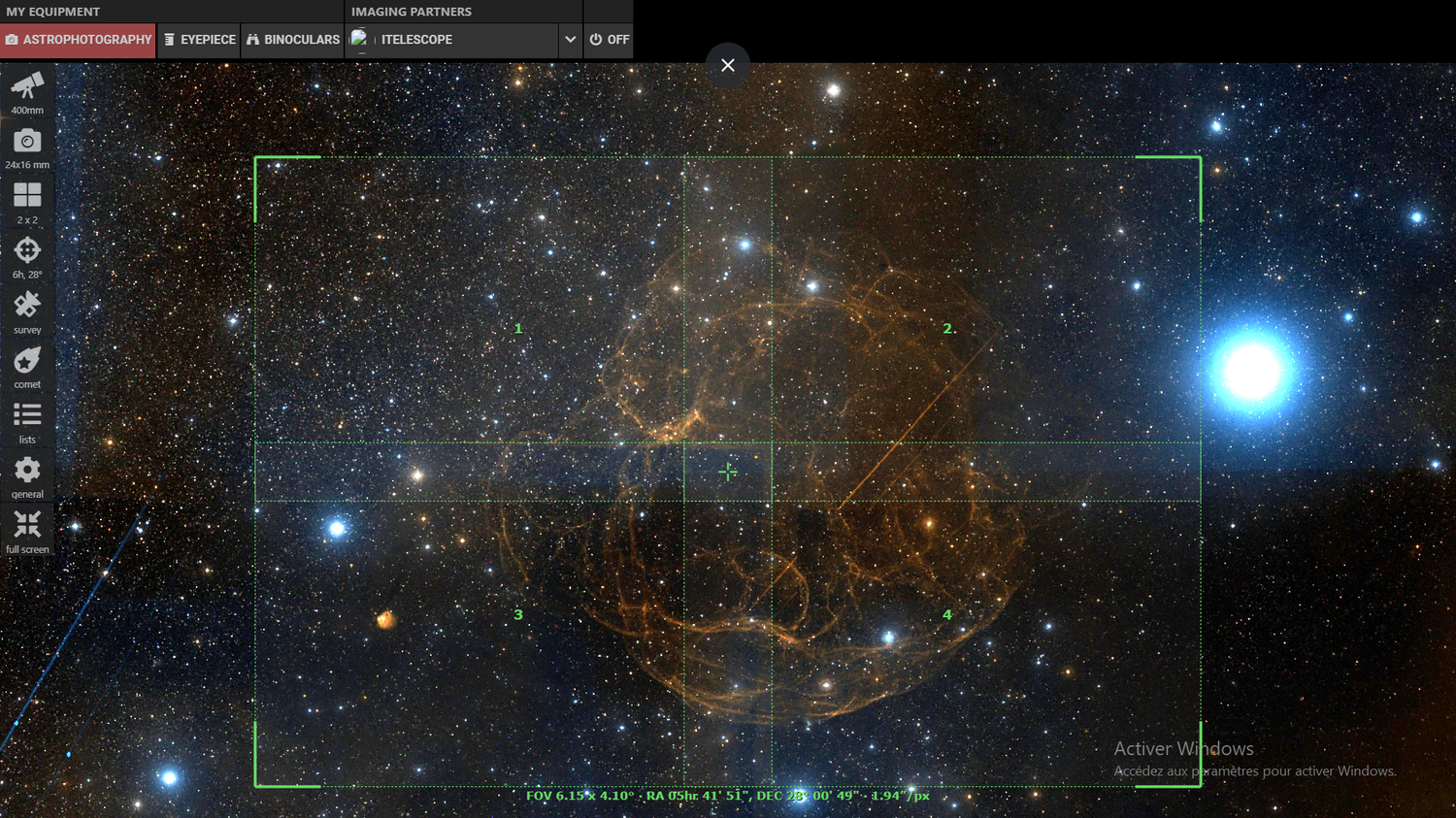The image size is (1456, 818).
Task: Open the telescope 400mm focal length setting
Action: [27, 91]
